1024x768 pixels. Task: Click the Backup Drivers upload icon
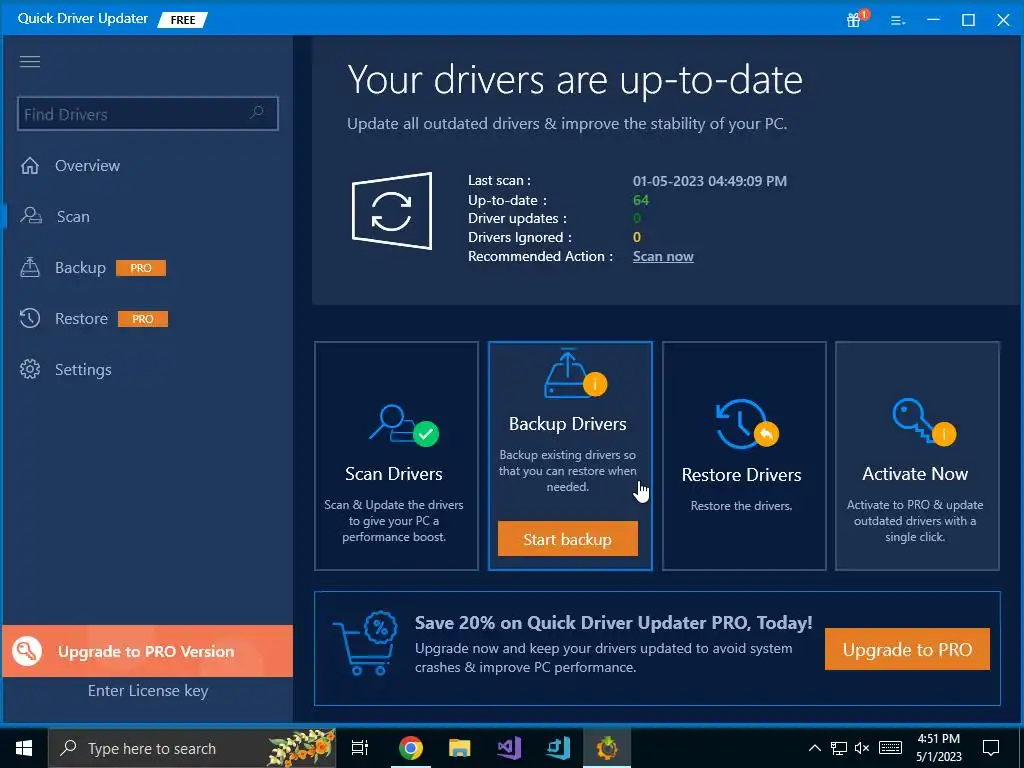click(x=575, y=372)
